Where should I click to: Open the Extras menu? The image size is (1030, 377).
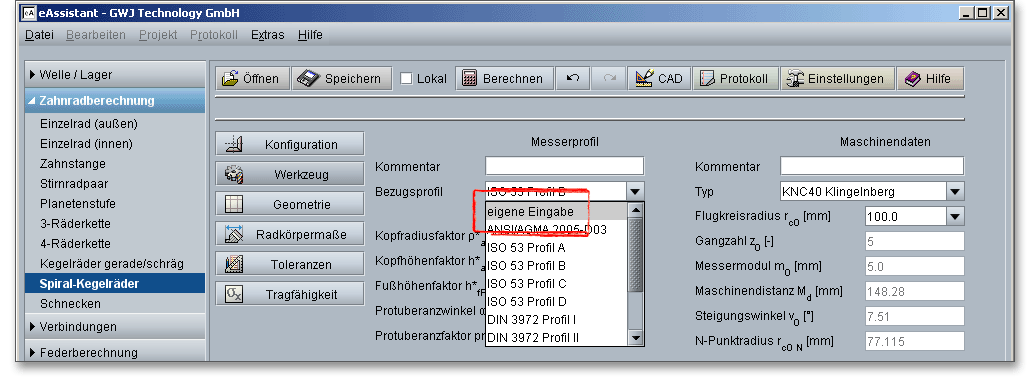tap(267, 35)
